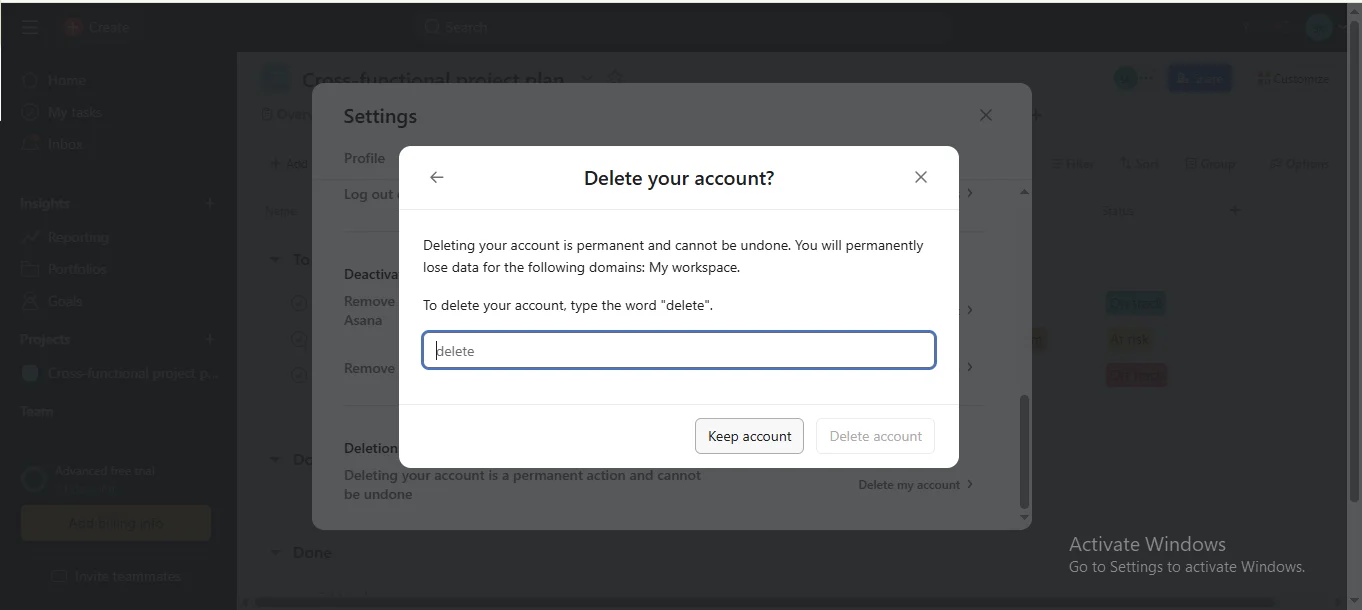Click the Cross-functional project plan icon

276,78
